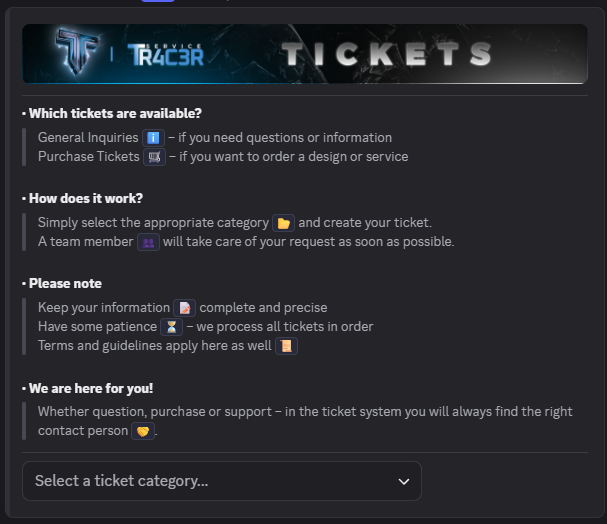The image size is (607, 524).
Task: Click the TR4C3R Service logo in the banner
Action: coord(166,54)
